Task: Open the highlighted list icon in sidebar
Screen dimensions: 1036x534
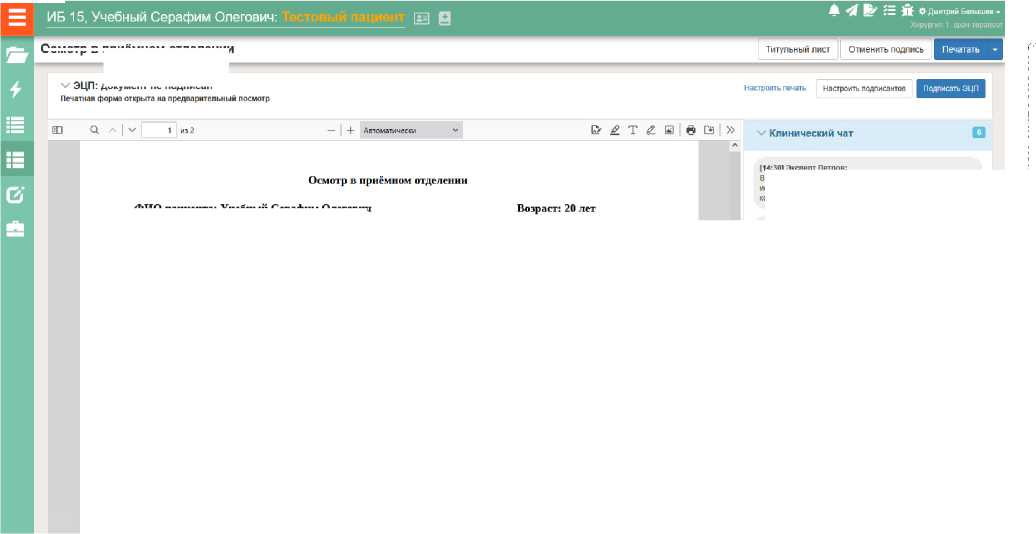Action: [15, 159]
